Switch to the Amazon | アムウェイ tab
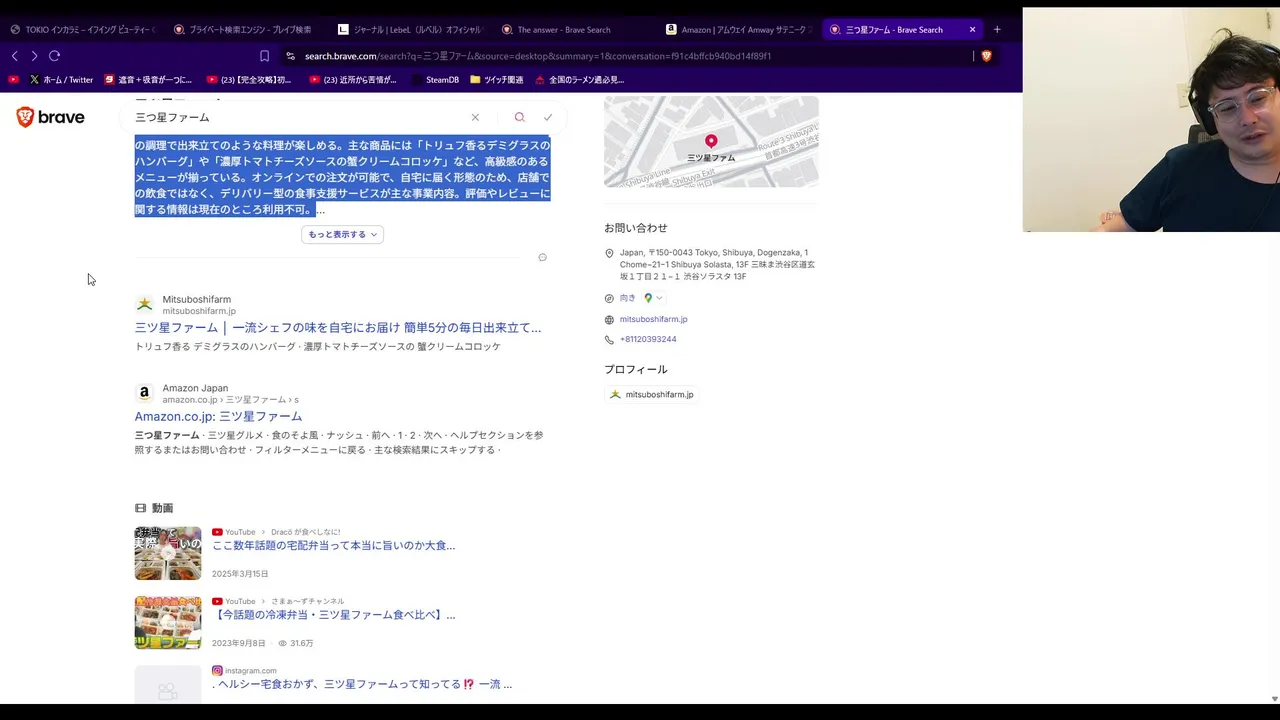1280x720 pixels. [x=738, y=29]
